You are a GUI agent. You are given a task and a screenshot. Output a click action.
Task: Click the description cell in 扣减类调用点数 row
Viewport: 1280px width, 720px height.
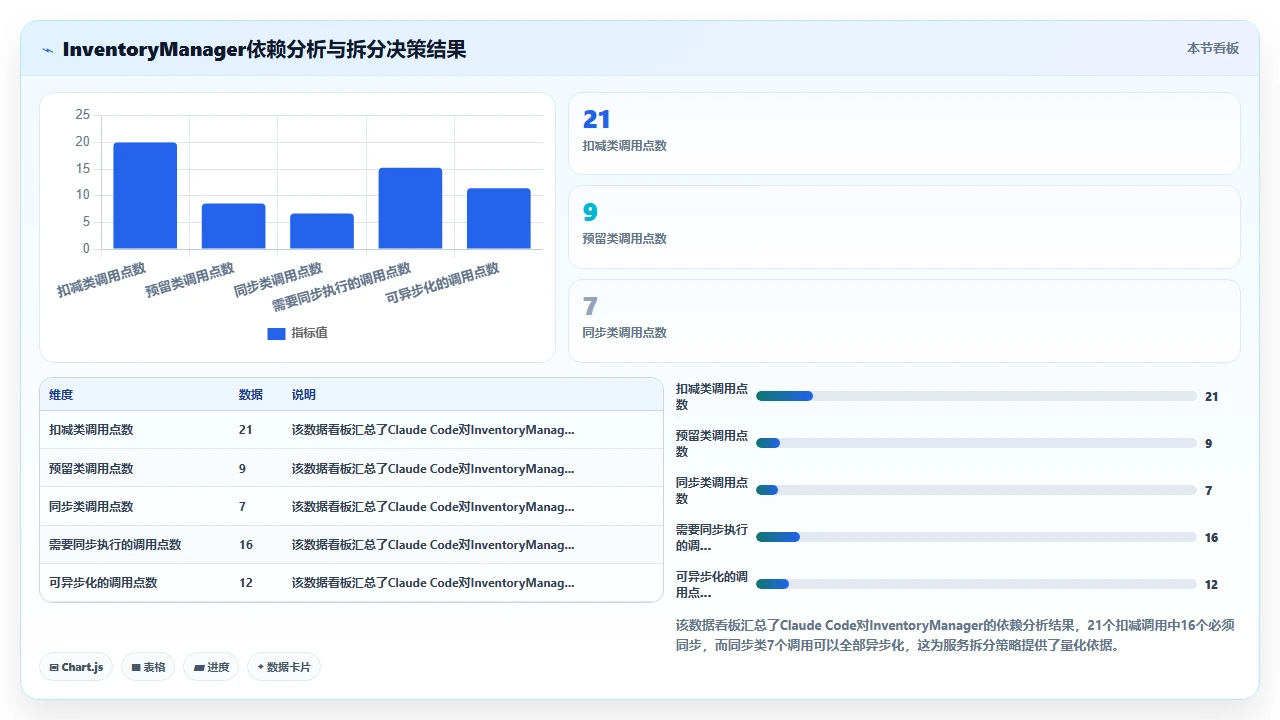[x=433, y=430]
